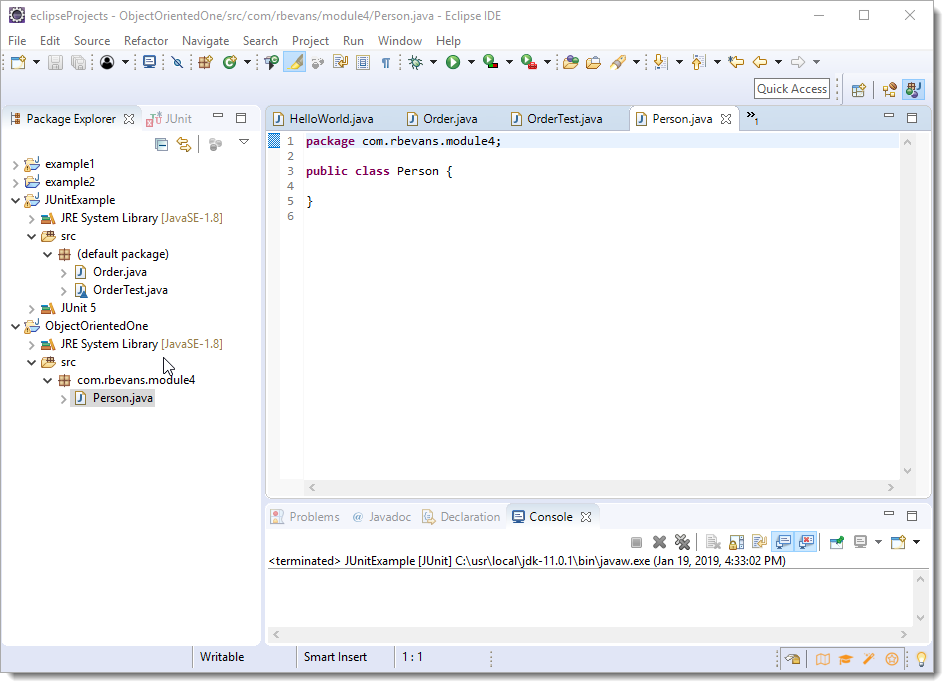Toggle Link with Editor in Package Explorer

coord(183,145)
